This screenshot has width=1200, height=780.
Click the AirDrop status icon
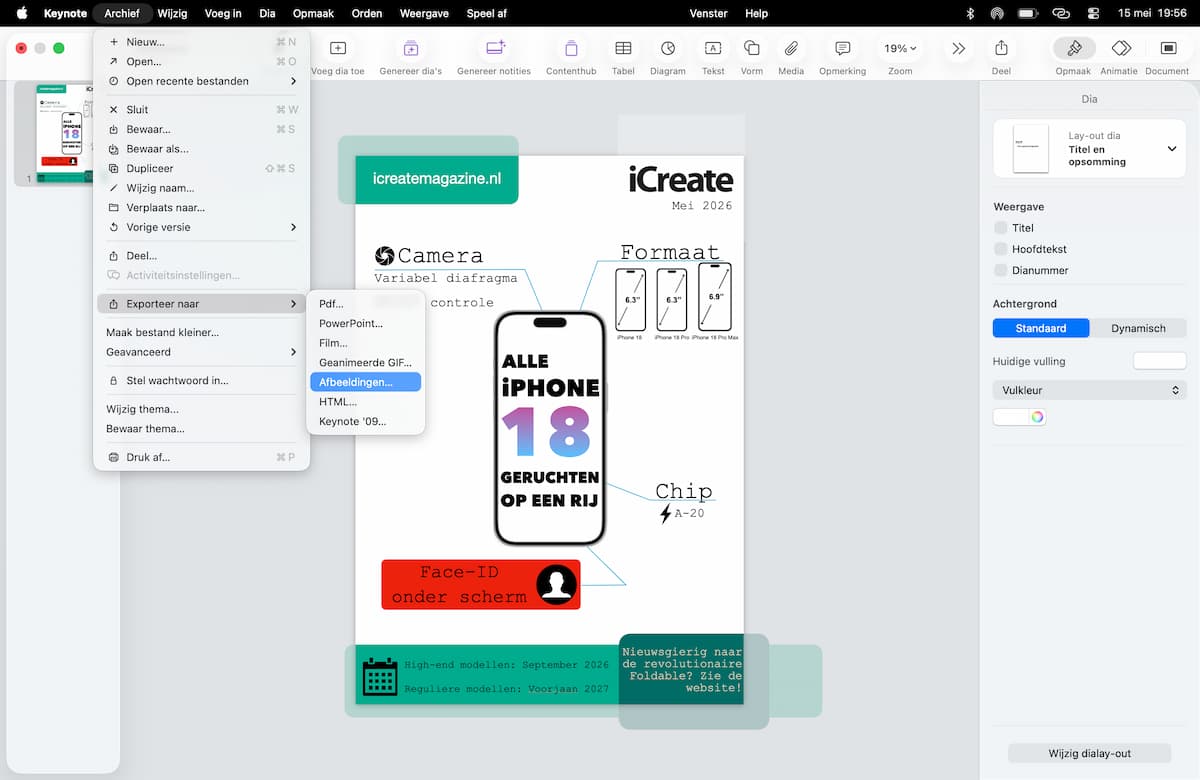997,13
